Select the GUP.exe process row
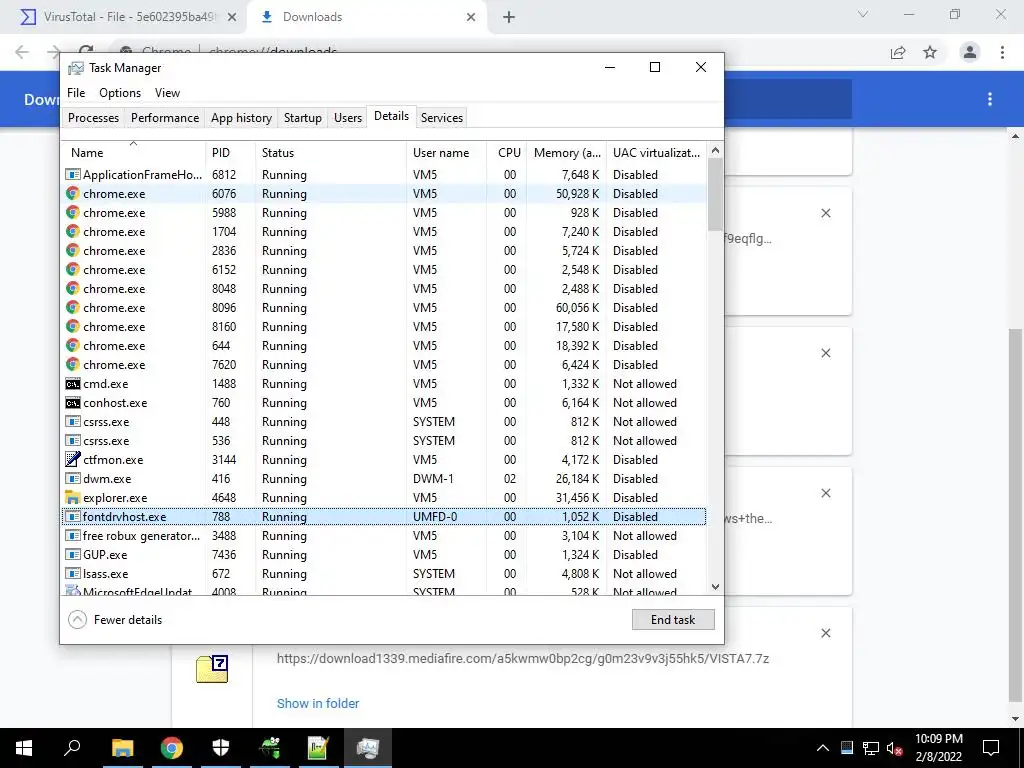 [384, 554]
